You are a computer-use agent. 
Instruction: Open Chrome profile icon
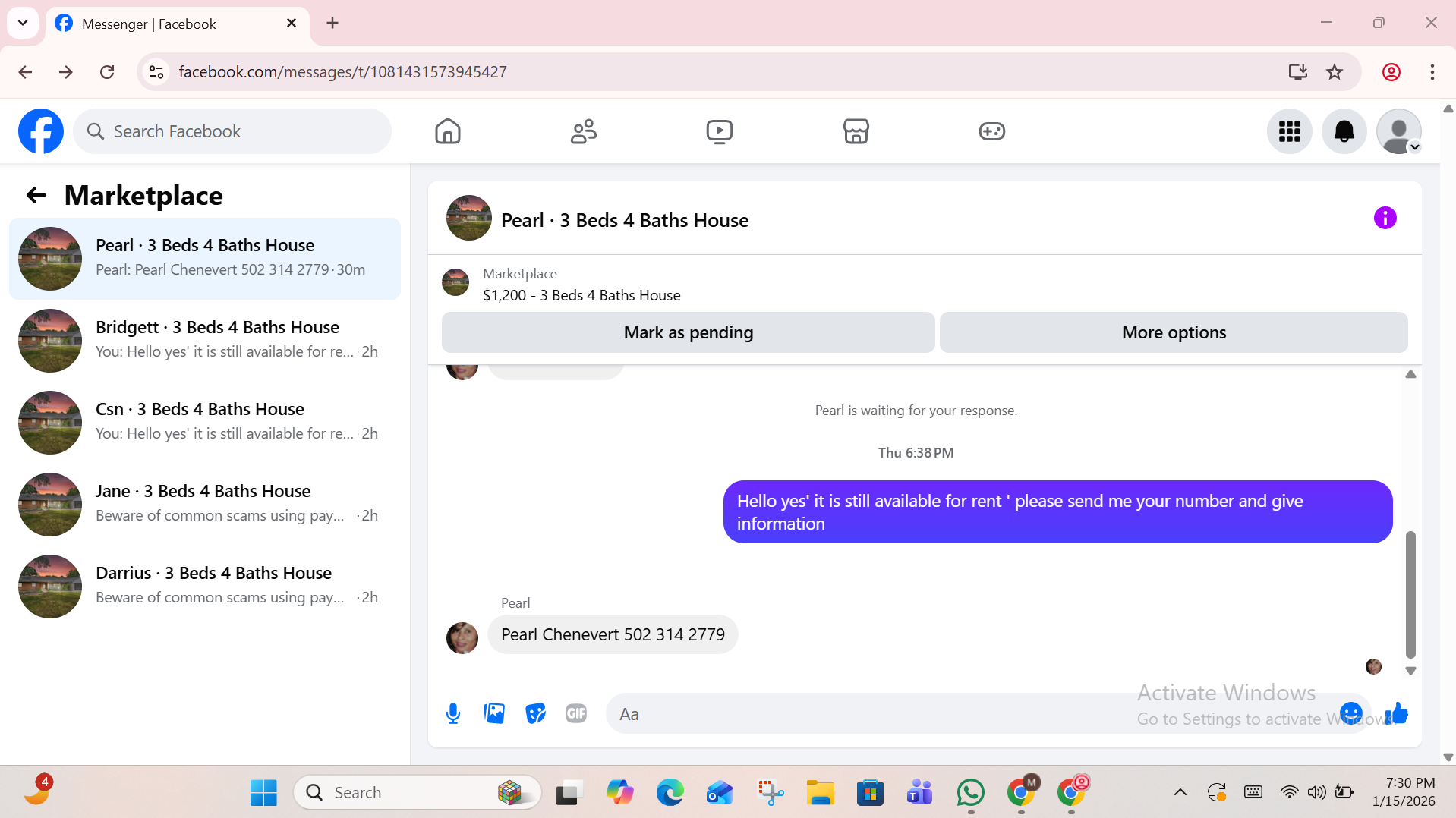tap(1391, 72)
